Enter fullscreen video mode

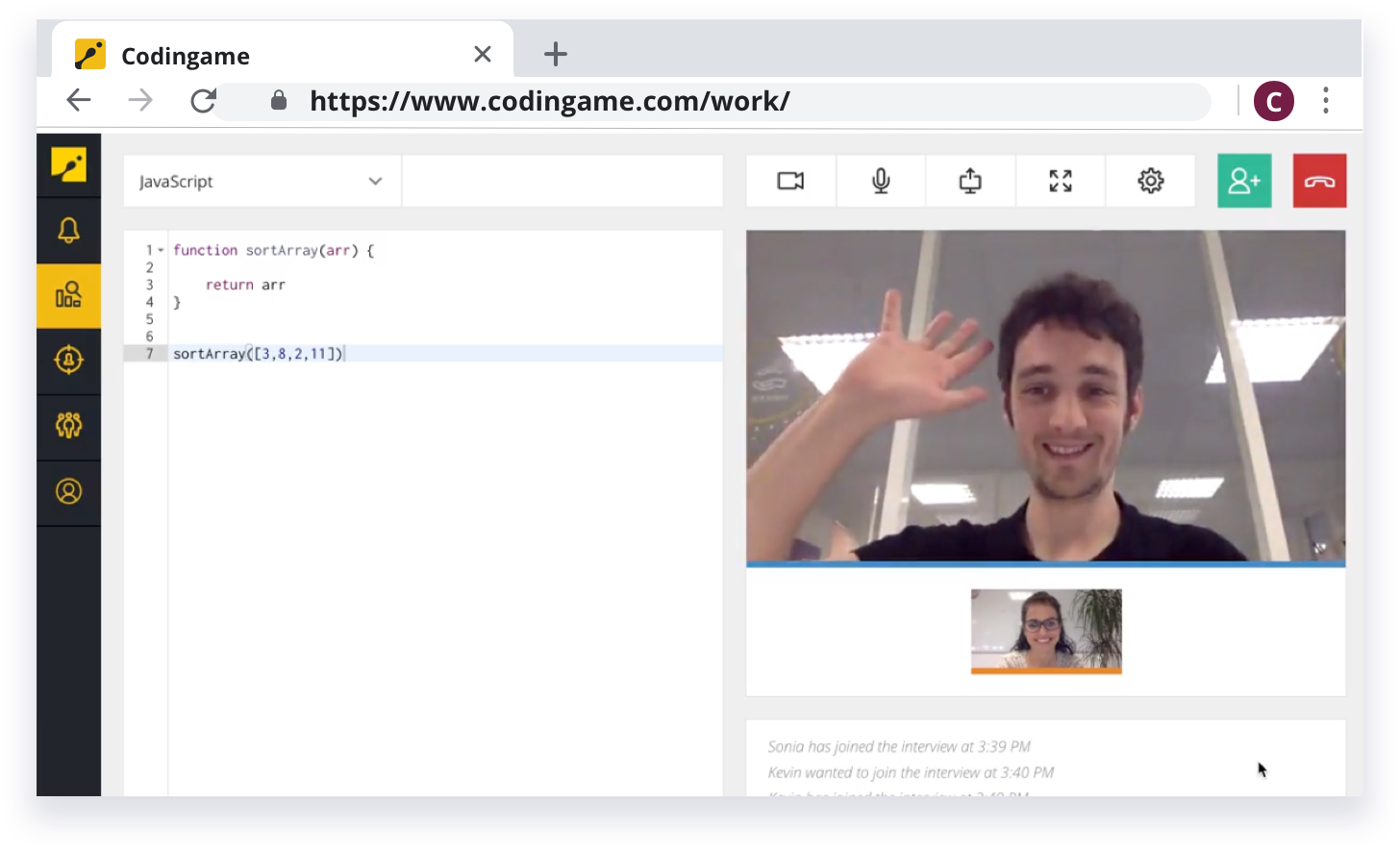coord(1061,181)
